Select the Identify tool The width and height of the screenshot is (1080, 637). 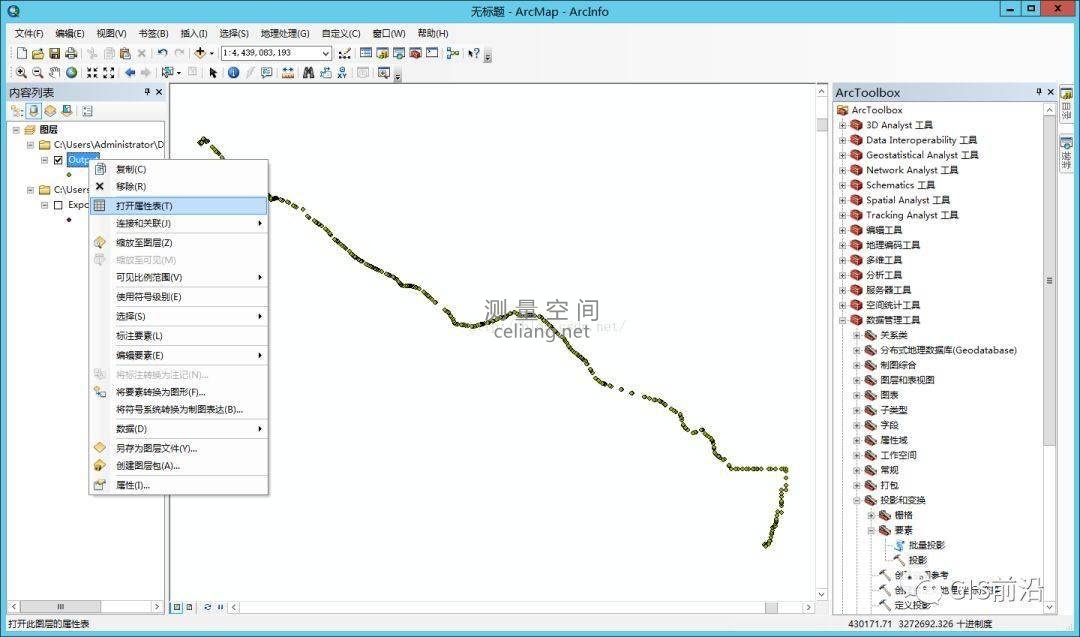(233, 72)
